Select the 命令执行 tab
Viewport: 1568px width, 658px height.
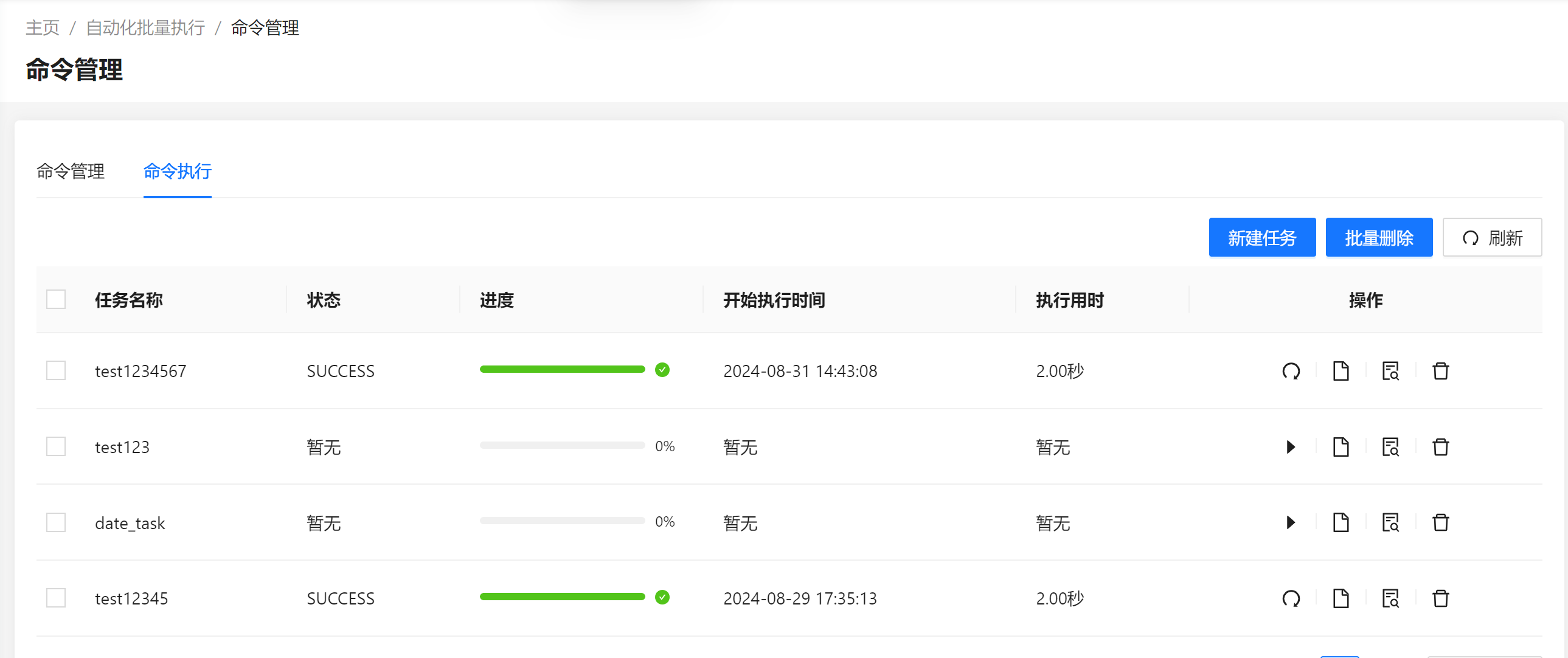[177, 171]
